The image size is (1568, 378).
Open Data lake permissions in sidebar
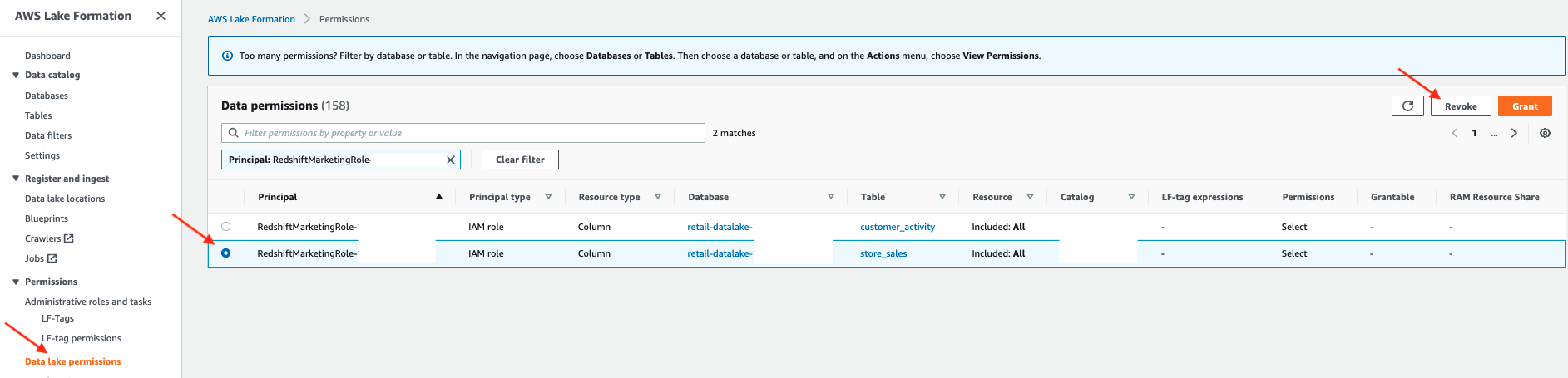click(x=72, y=361)
